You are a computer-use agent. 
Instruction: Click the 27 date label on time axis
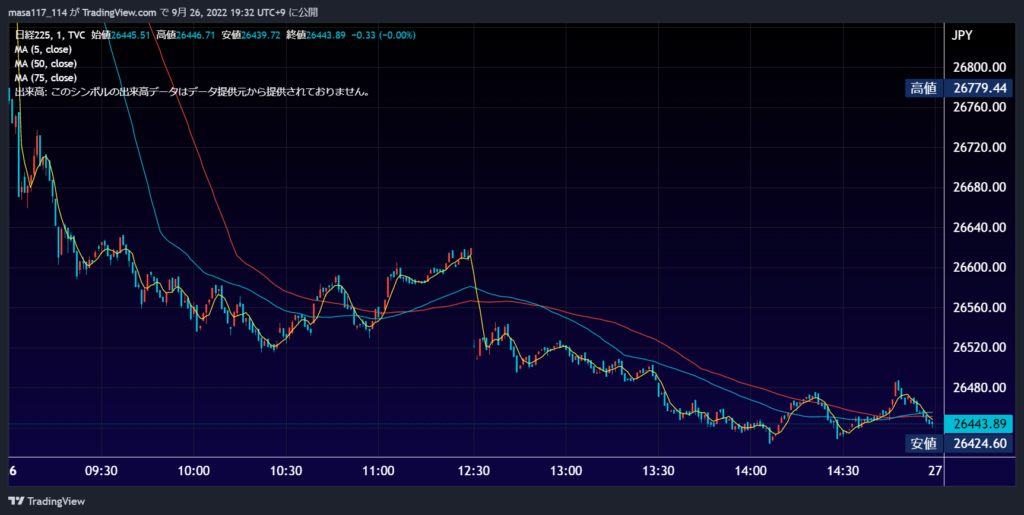coord(935,471)
